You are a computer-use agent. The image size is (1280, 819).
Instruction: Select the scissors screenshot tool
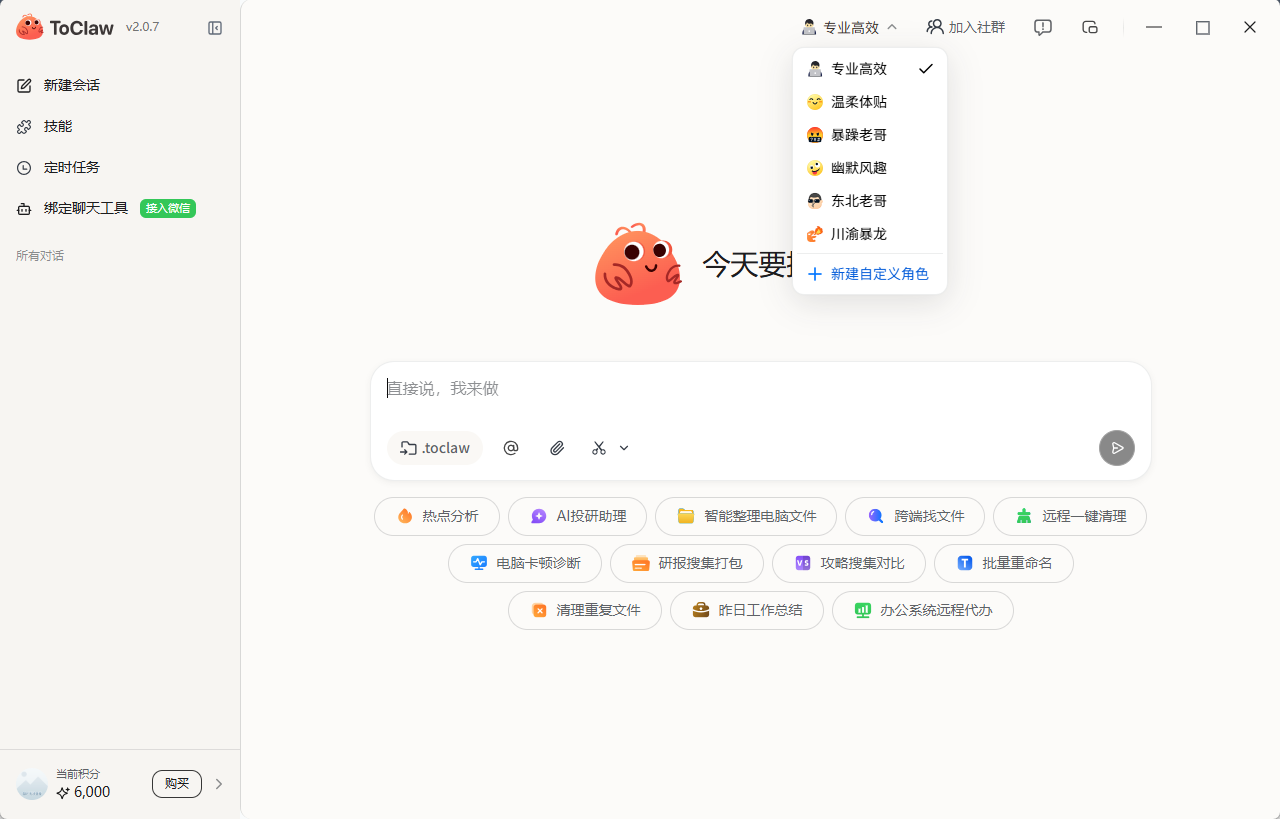(x=598, y=447)
